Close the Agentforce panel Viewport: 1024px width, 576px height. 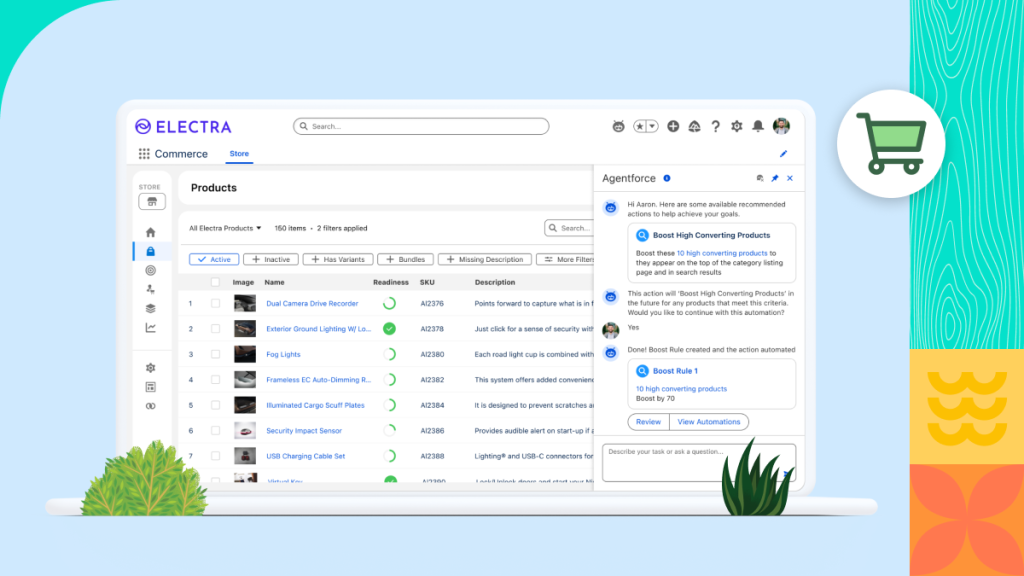tap(790, 178)
